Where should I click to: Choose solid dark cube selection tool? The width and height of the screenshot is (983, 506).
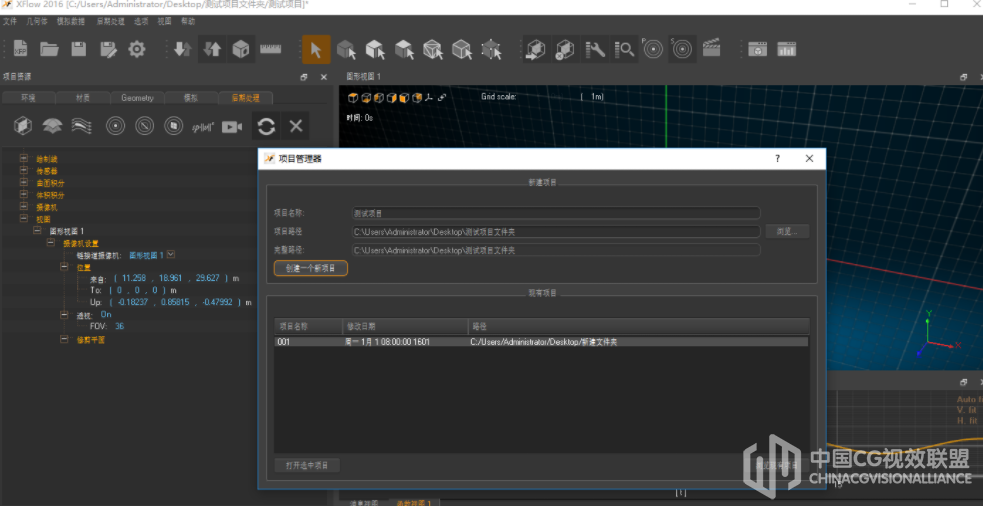[x=346, y=50]
